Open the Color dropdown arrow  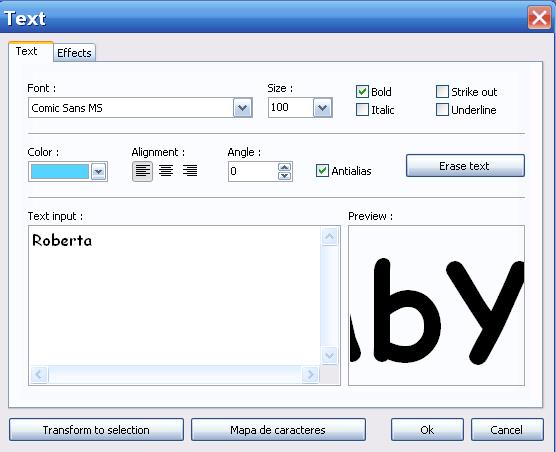[x=99, y=172]
